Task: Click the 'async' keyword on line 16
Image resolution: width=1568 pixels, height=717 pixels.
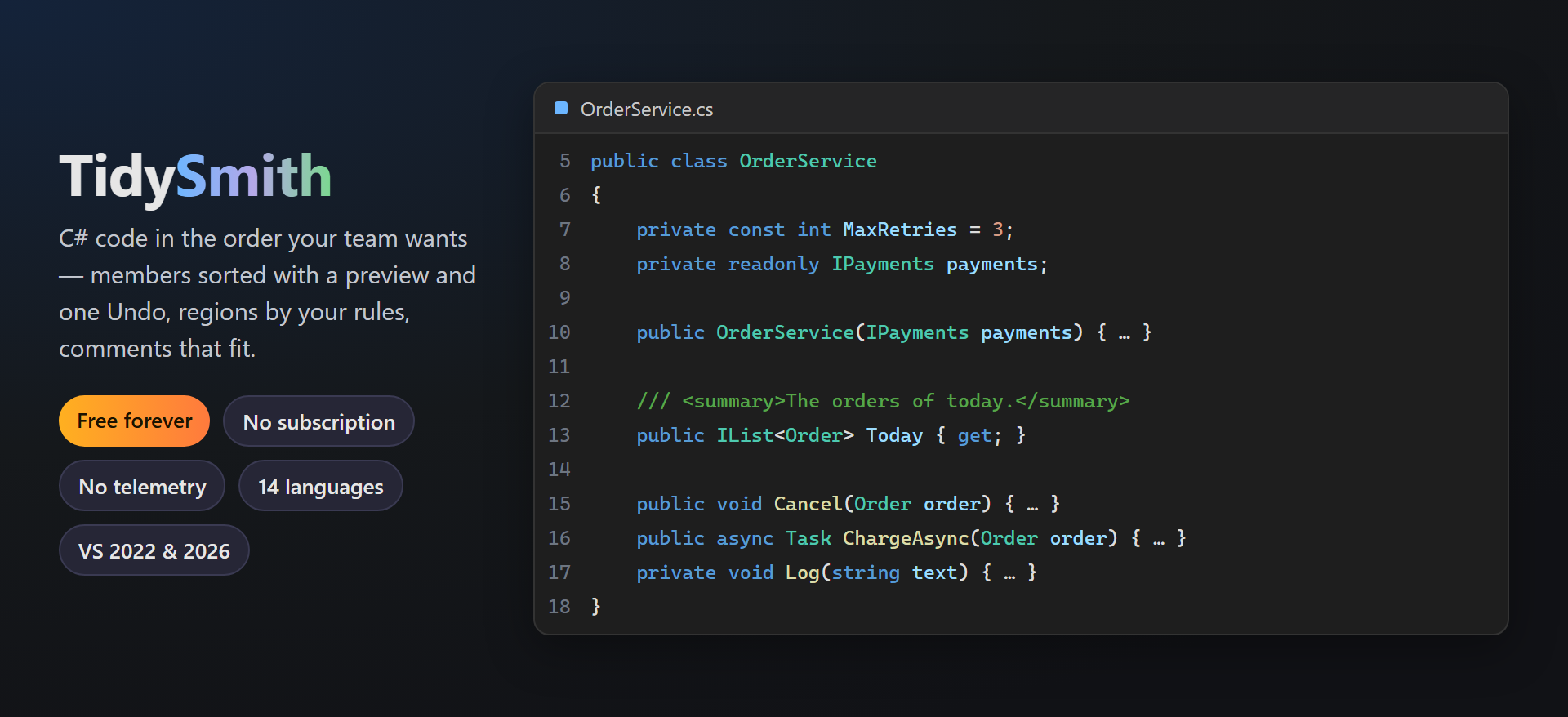Action: [x=745, y=538]
